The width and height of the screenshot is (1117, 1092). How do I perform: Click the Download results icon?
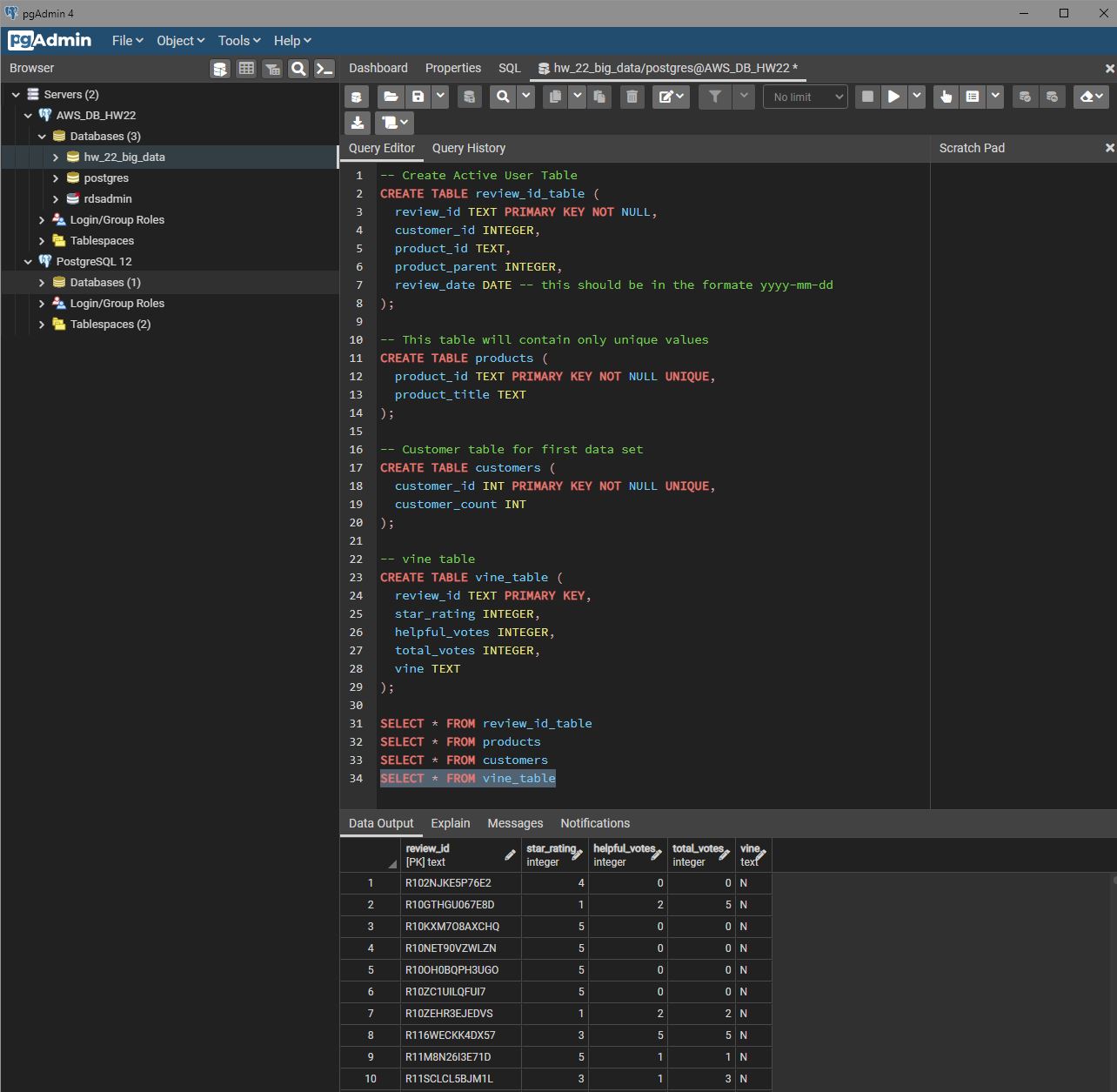(358, 123)
